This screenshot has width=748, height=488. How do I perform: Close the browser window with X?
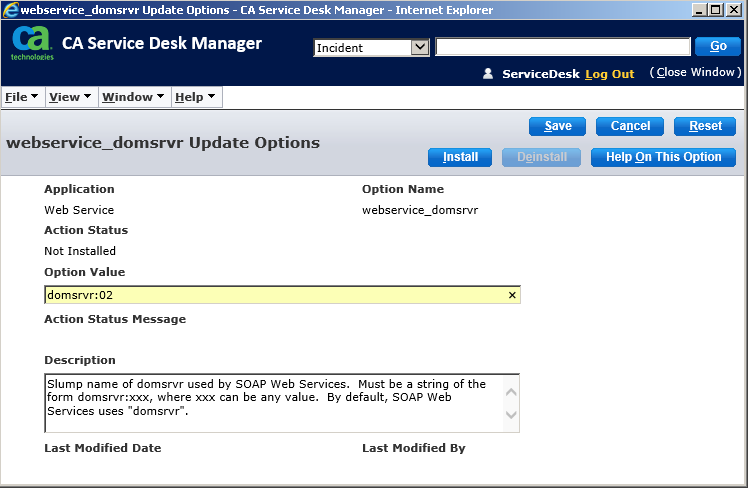coord(733,10)
